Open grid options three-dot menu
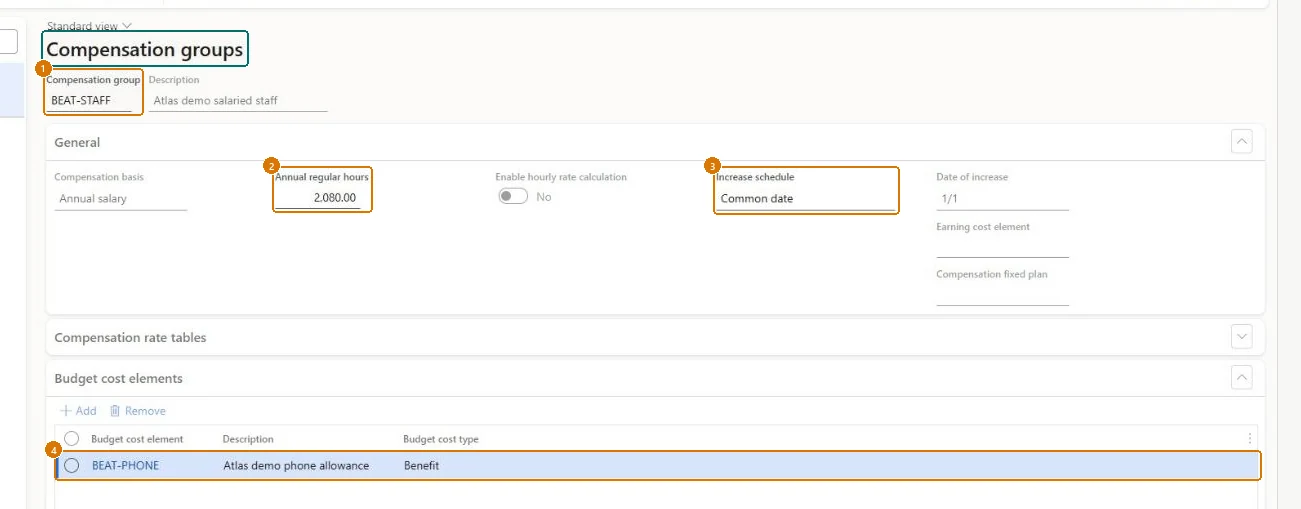The height and width of the screenshot is (509, 1301). pos(1249,438)
